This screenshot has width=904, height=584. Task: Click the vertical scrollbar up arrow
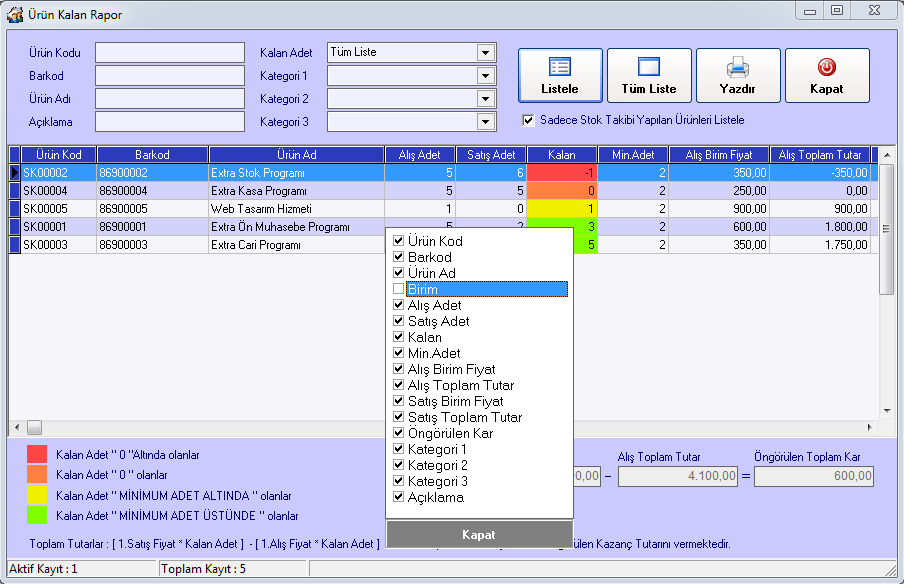[887, 154]
